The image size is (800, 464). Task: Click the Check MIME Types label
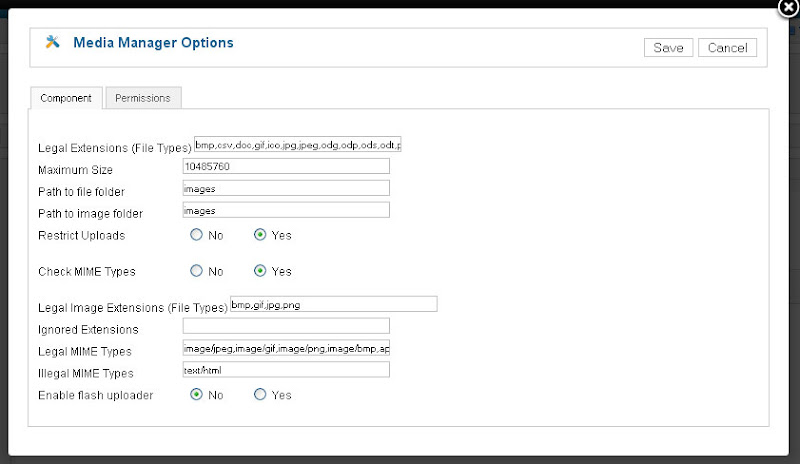[x=87, y=272]
